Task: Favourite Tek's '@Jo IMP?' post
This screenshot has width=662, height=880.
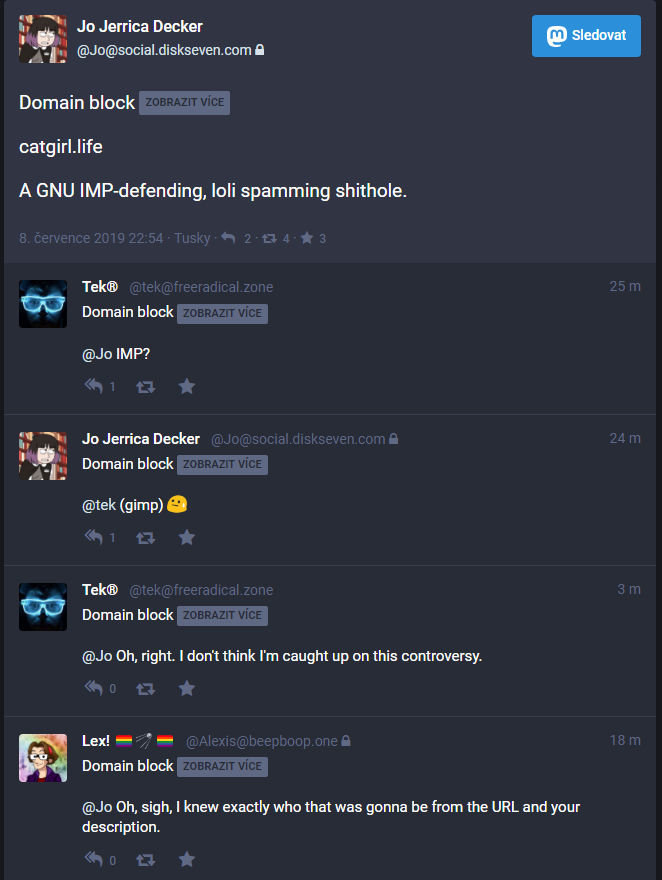Action: pyautogui.click(x=187, y=386)
